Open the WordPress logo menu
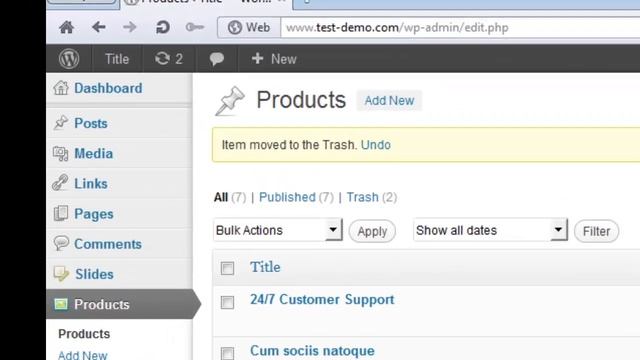 (69, 59)
